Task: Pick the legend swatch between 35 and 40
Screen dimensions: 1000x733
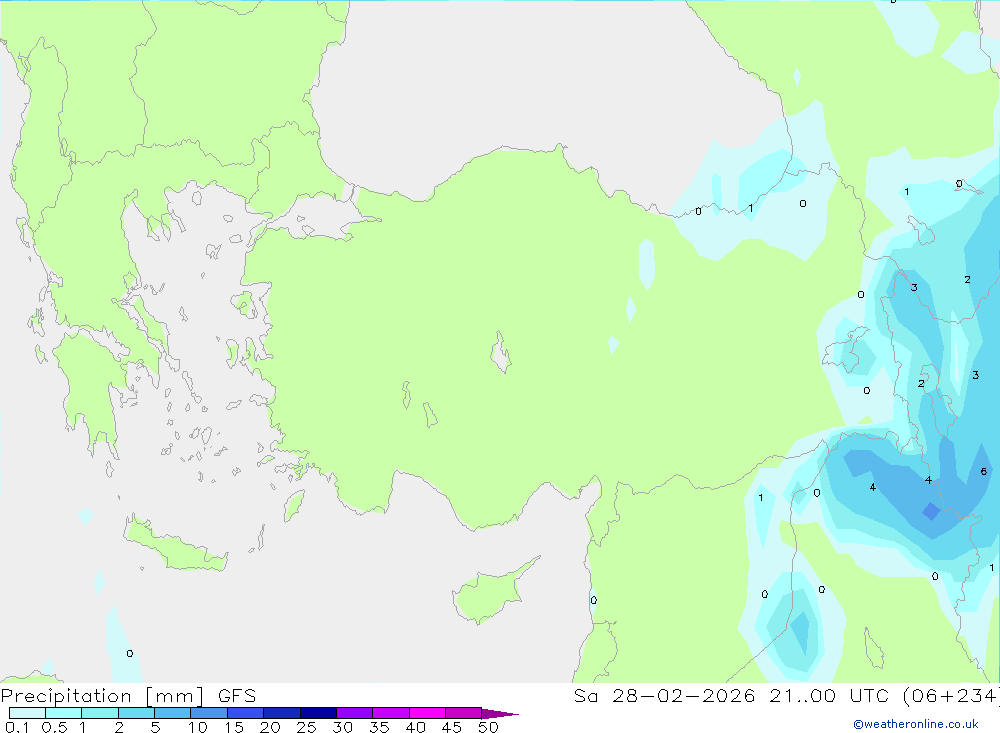Action: point(390,713)
